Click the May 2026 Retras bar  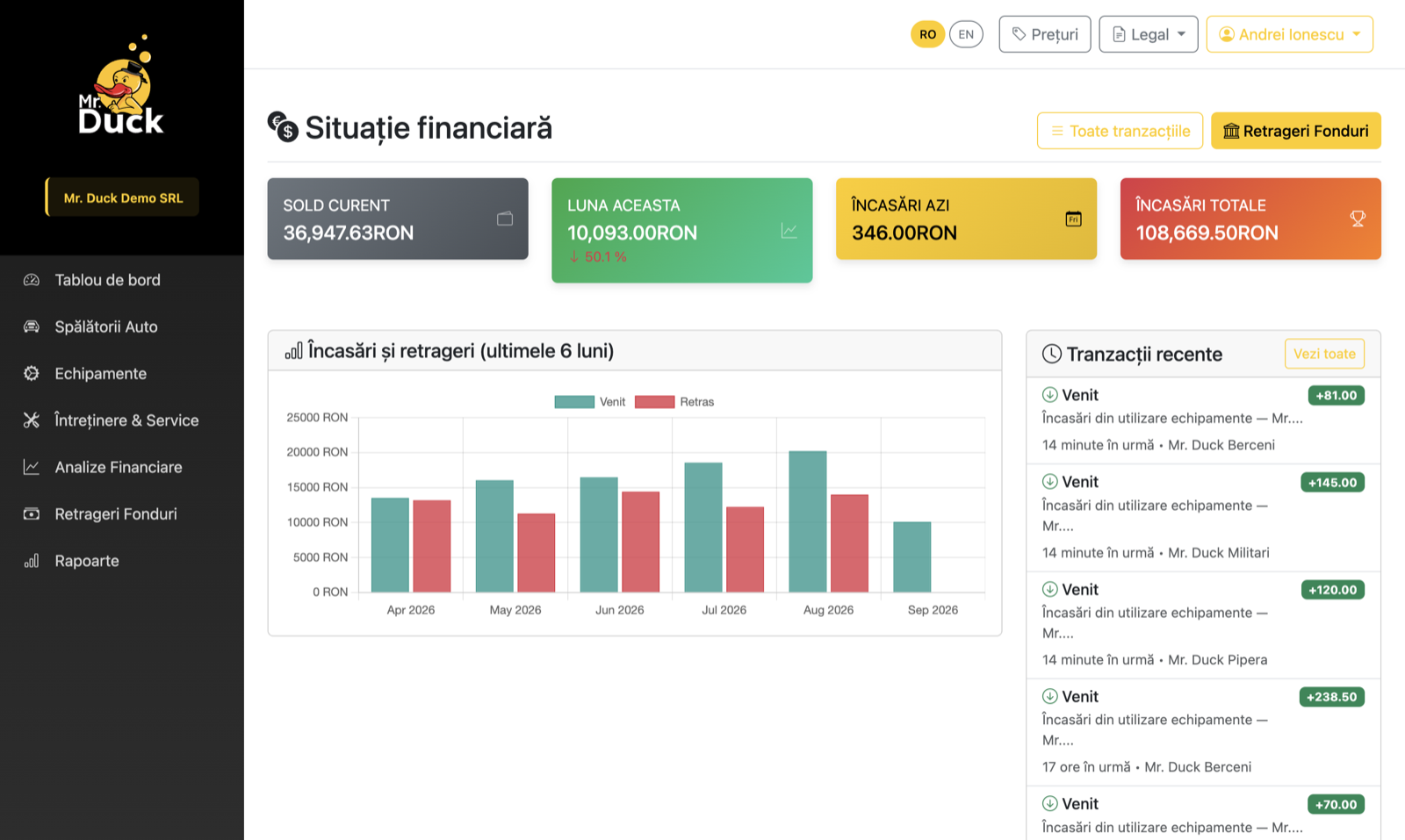(537, 553)
